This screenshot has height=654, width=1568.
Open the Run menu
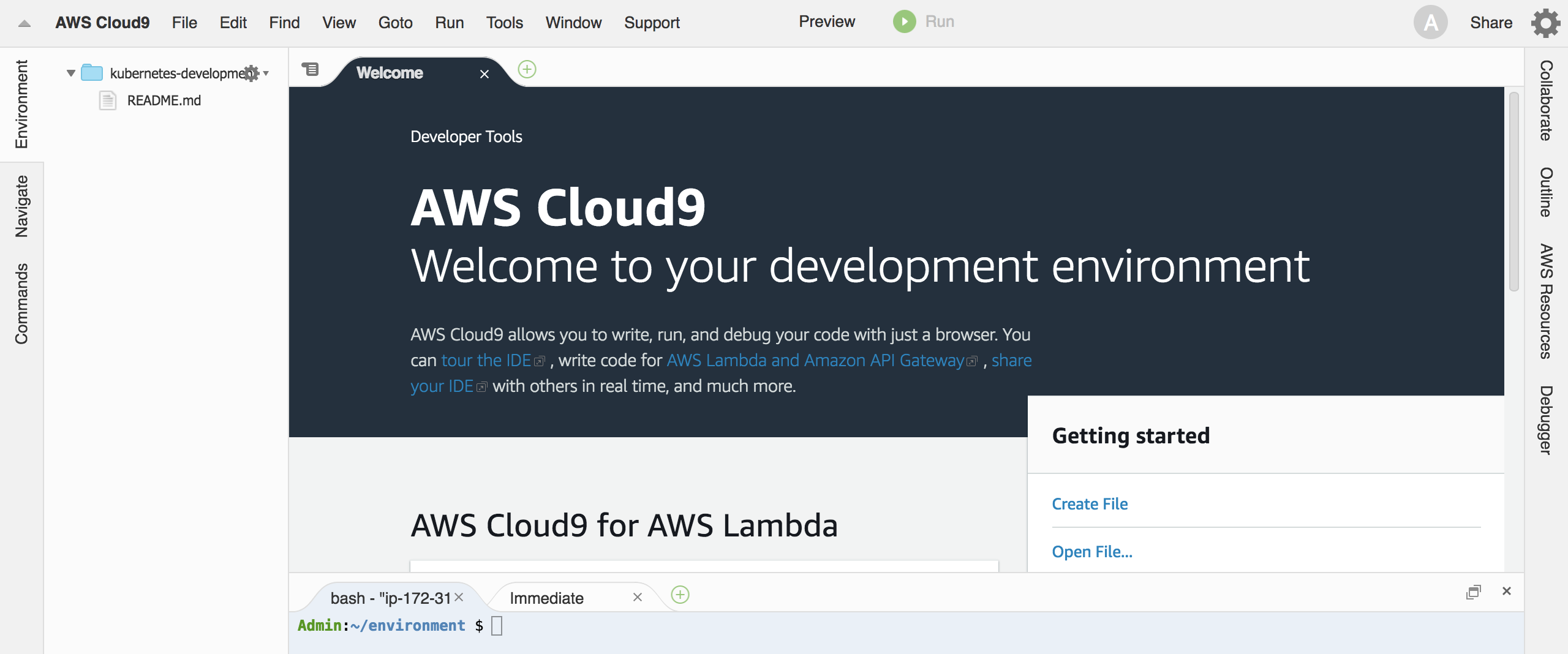point(449,23)
